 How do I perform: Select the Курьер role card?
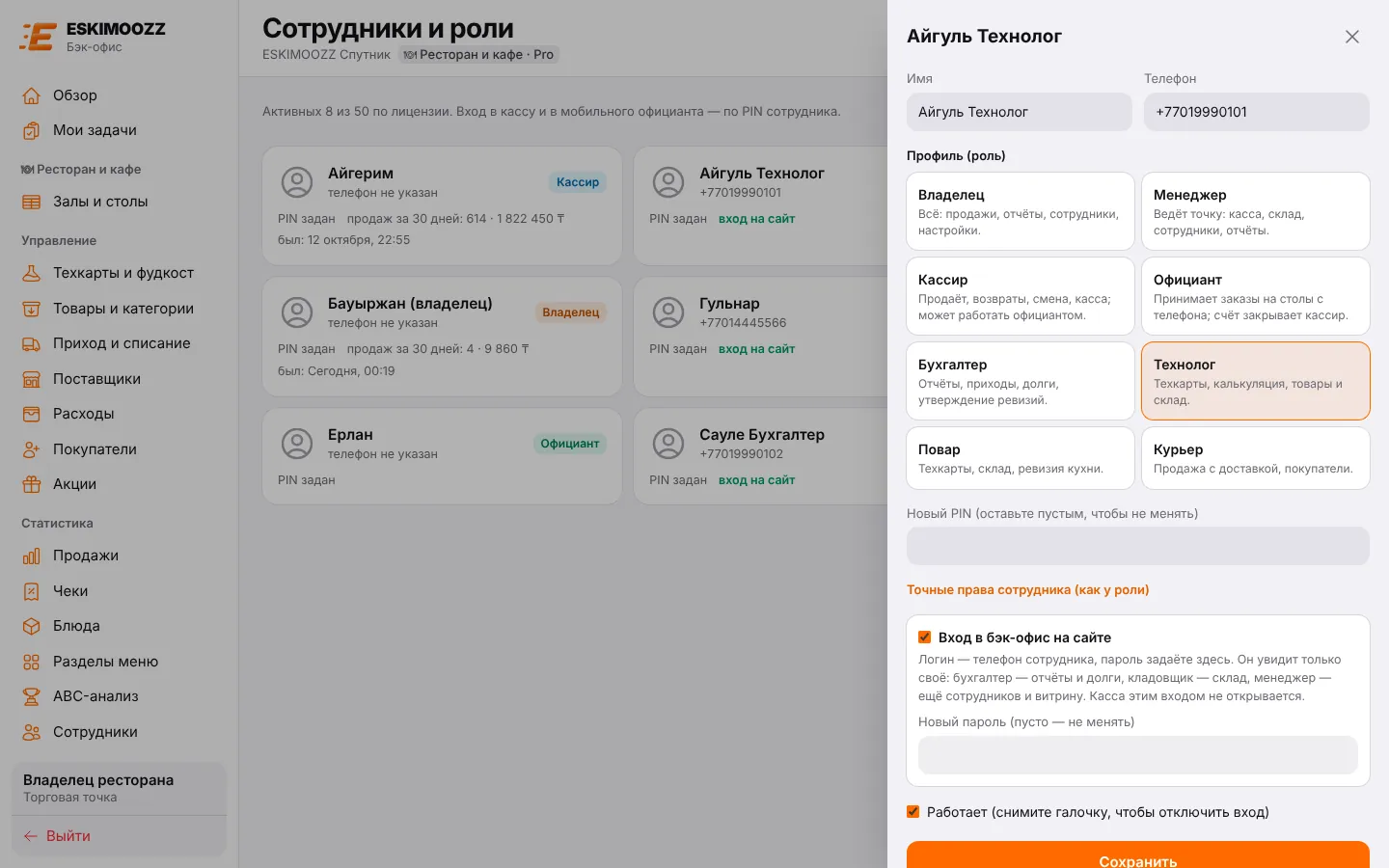[x=1256, y=458]
